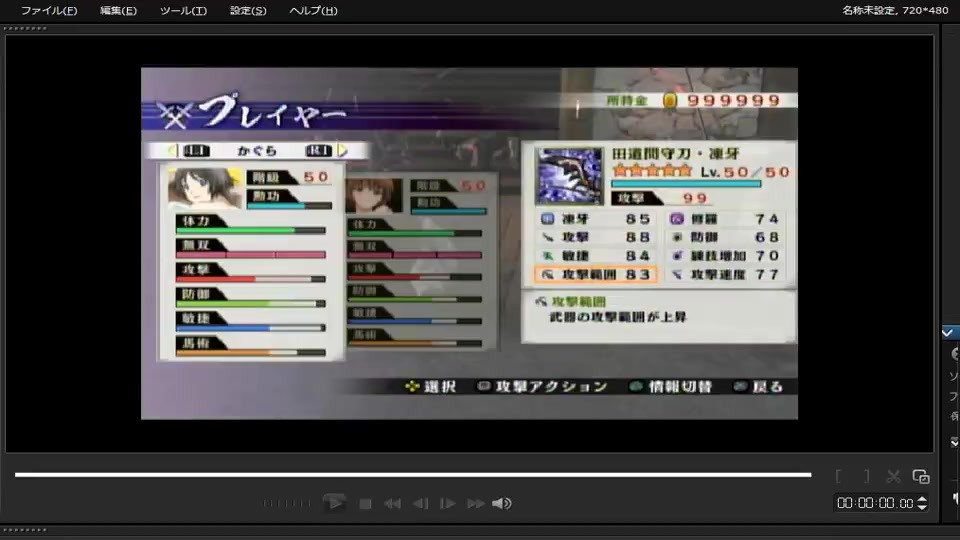The width and height of the screenshot is (960, 540).
Task: Click the white preview scrub bar
Action: point(413,474)
